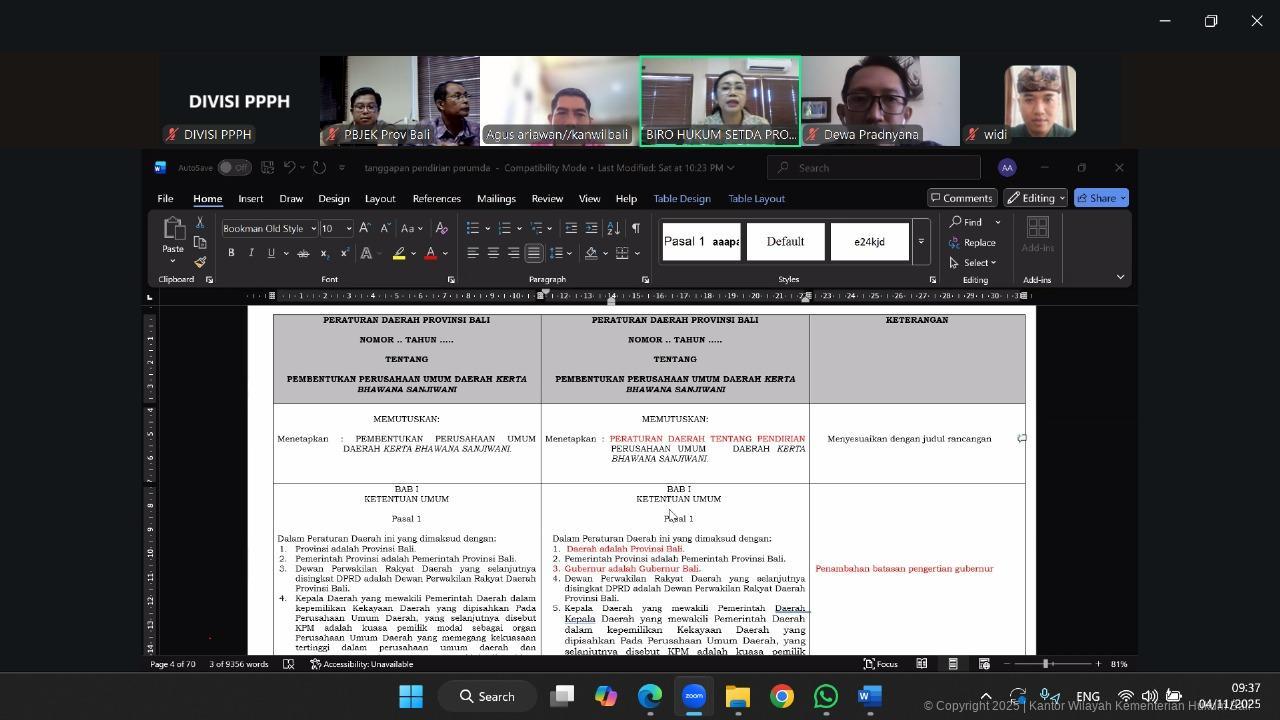Open the Editing mode dropdown
This screenshot has height=720, width=1280.
(x=1035, y=198)
